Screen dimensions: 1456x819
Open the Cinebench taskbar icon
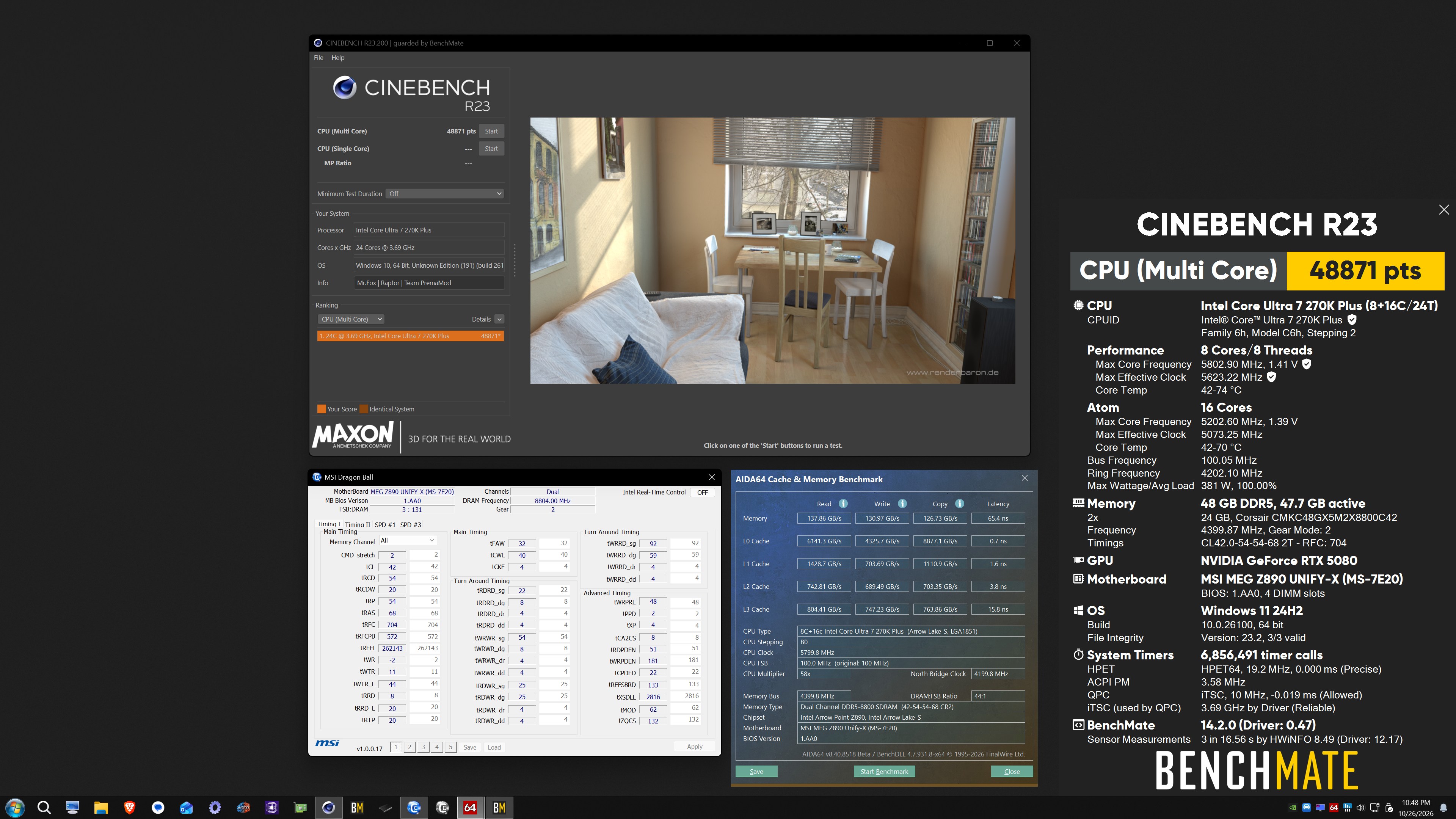[328, 808]
